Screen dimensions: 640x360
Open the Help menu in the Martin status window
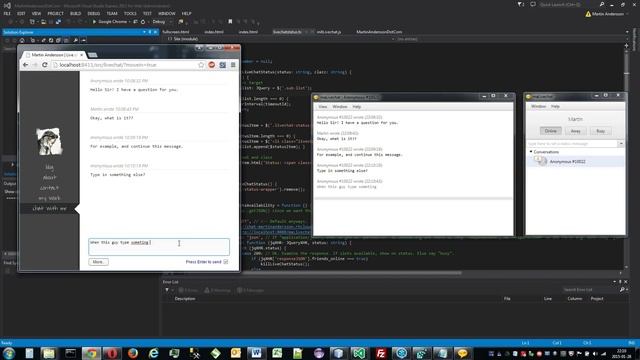[x=555, y=106]
